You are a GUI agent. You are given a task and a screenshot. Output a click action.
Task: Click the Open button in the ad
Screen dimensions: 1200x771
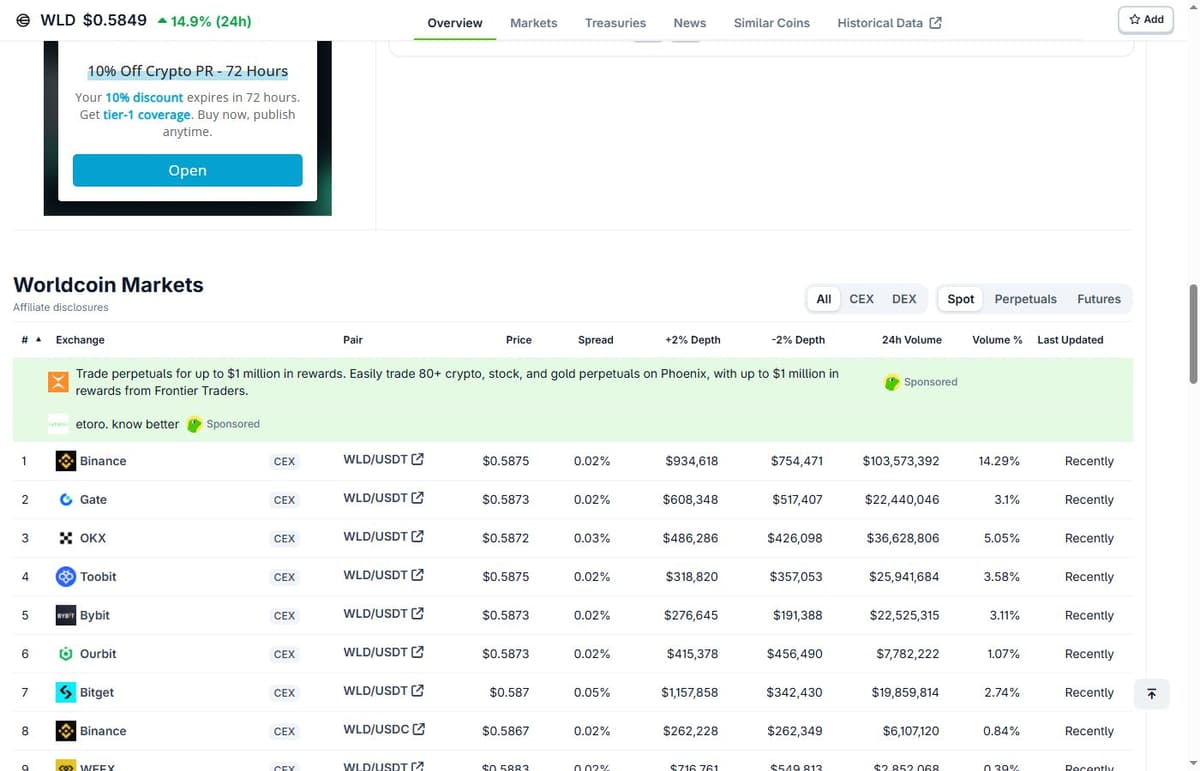[x=187, y=170]
